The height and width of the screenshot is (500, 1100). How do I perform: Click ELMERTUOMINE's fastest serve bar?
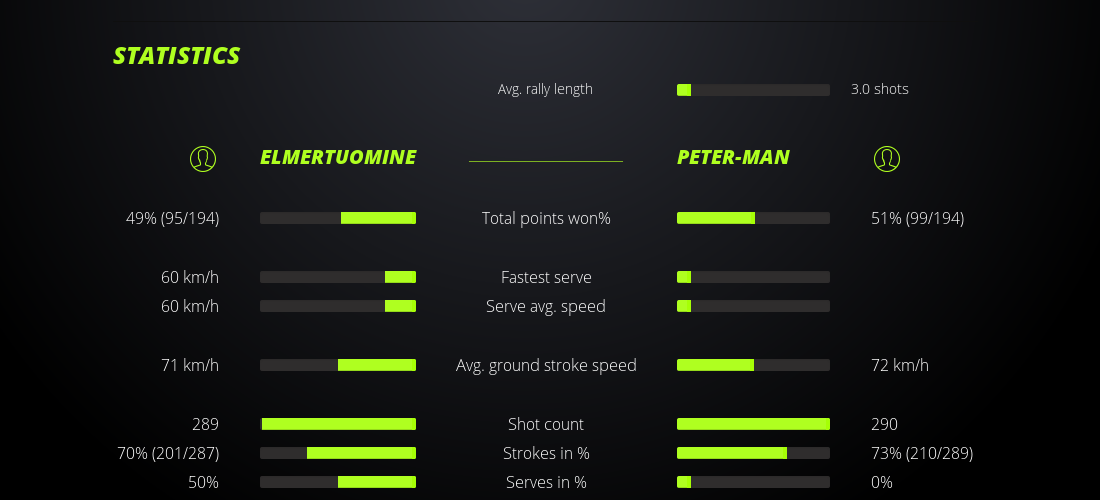[x=338, y=277]
